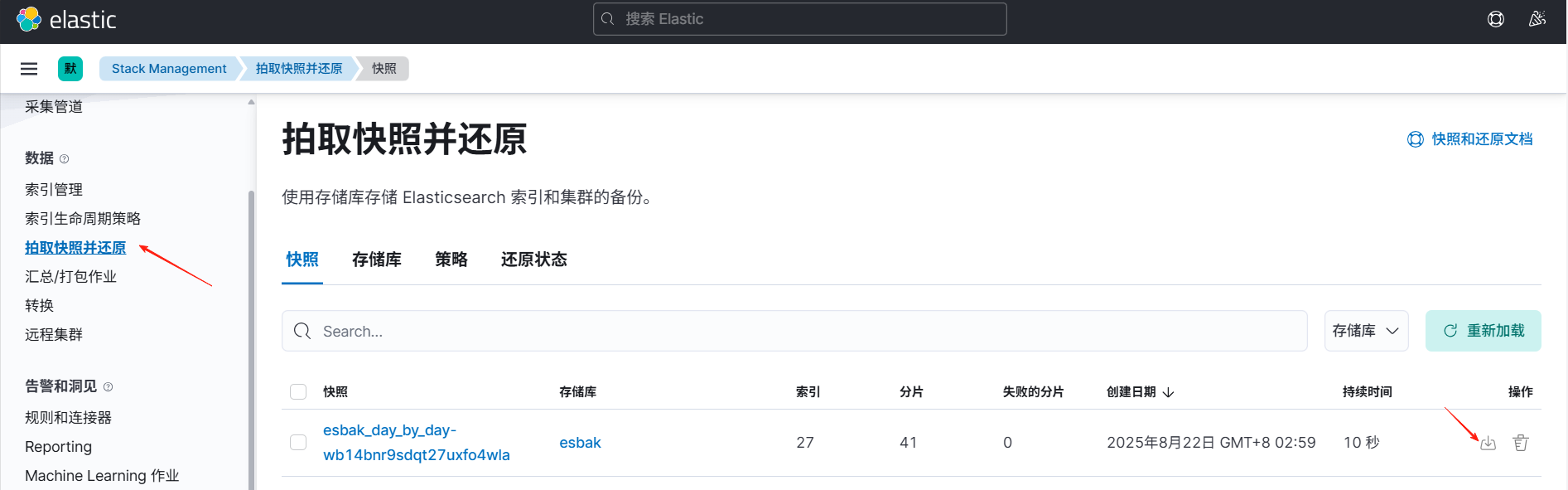Open the esbak repository link
This screenshot has height=490, width=1568.
coord(580,443)
